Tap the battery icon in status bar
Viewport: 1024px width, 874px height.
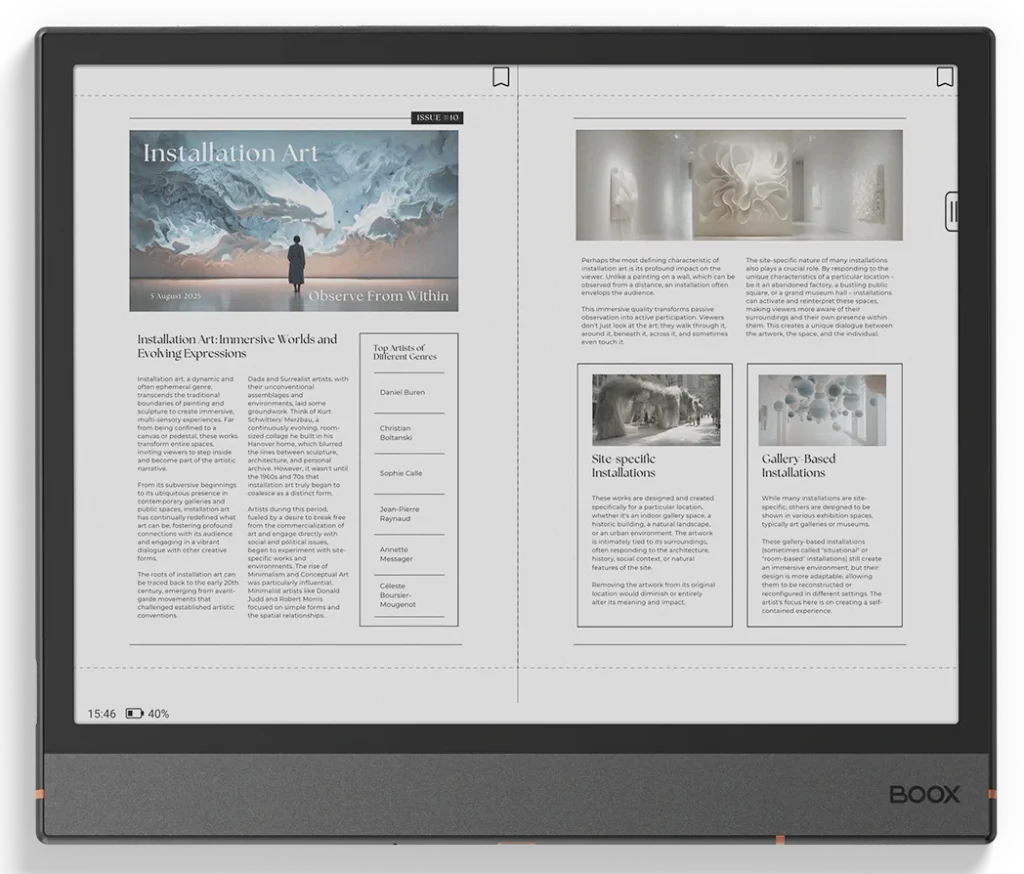[134, 714]
